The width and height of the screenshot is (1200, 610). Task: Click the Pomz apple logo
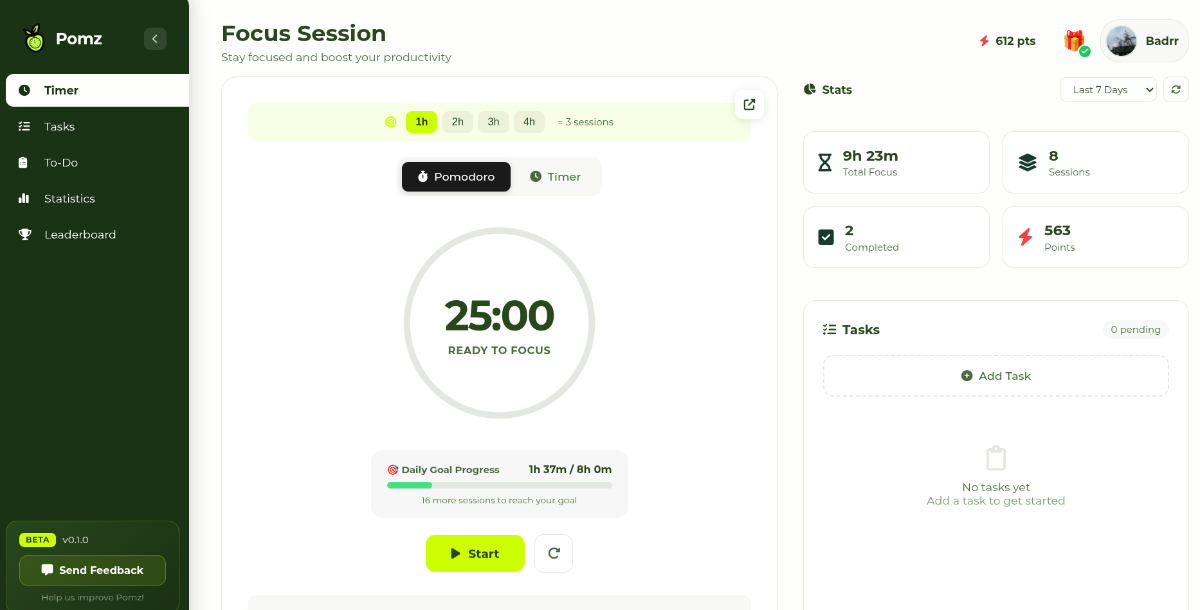(x=34, y=39)
